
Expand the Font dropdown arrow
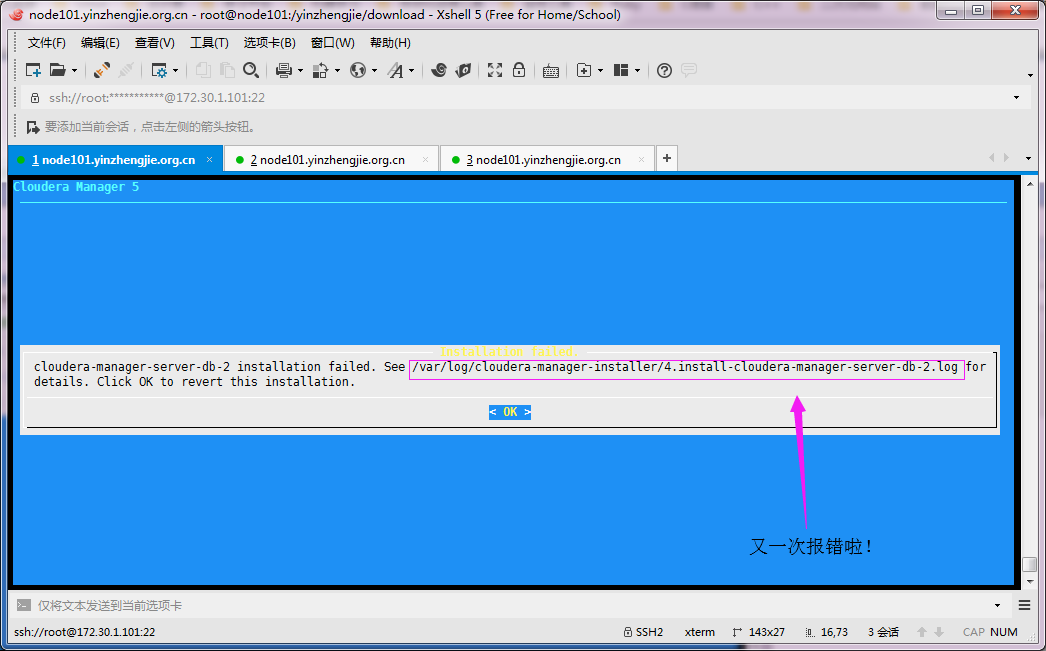tap(412, 70)
